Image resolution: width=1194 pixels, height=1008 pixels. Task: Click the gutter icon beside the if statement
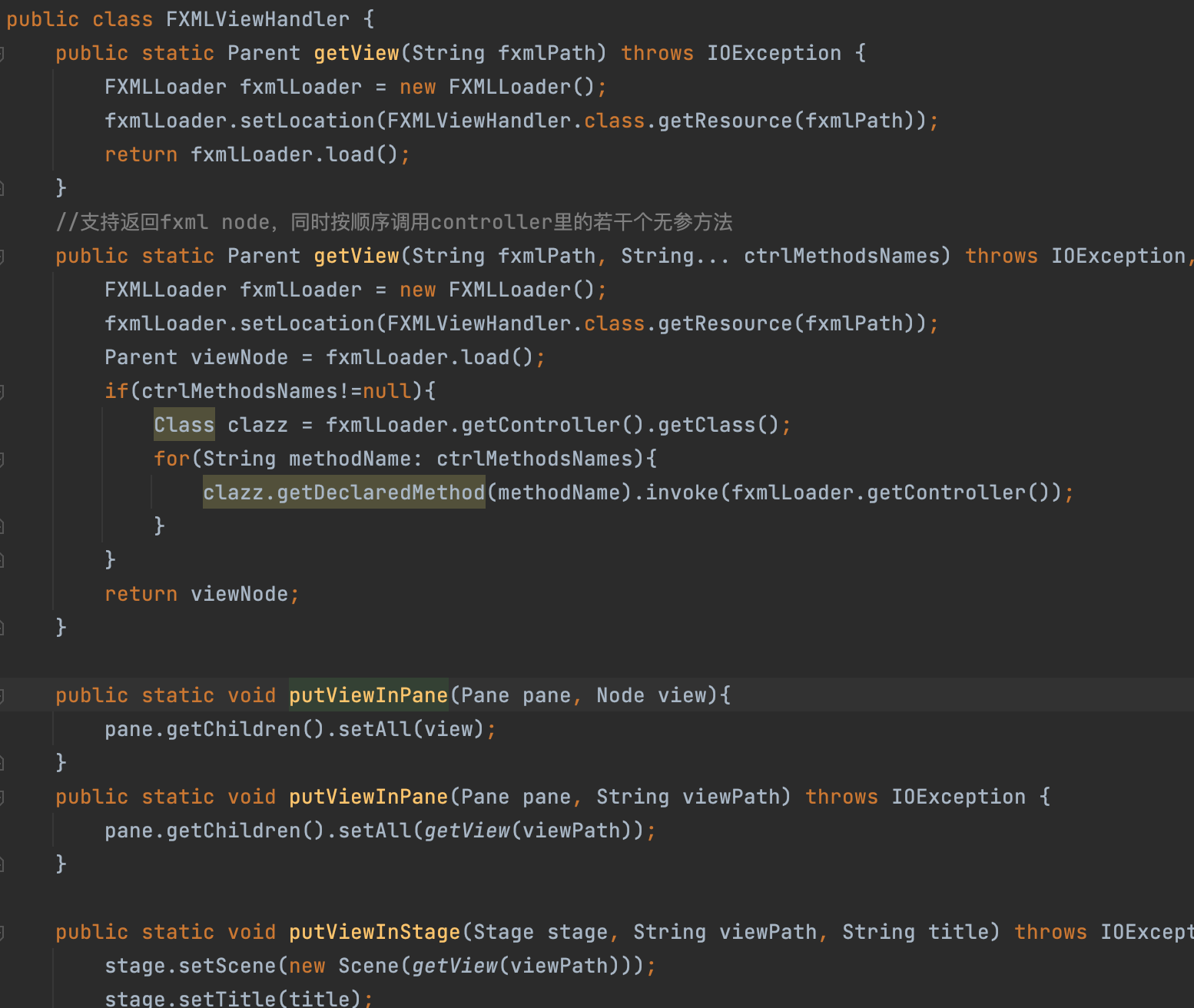4,391
